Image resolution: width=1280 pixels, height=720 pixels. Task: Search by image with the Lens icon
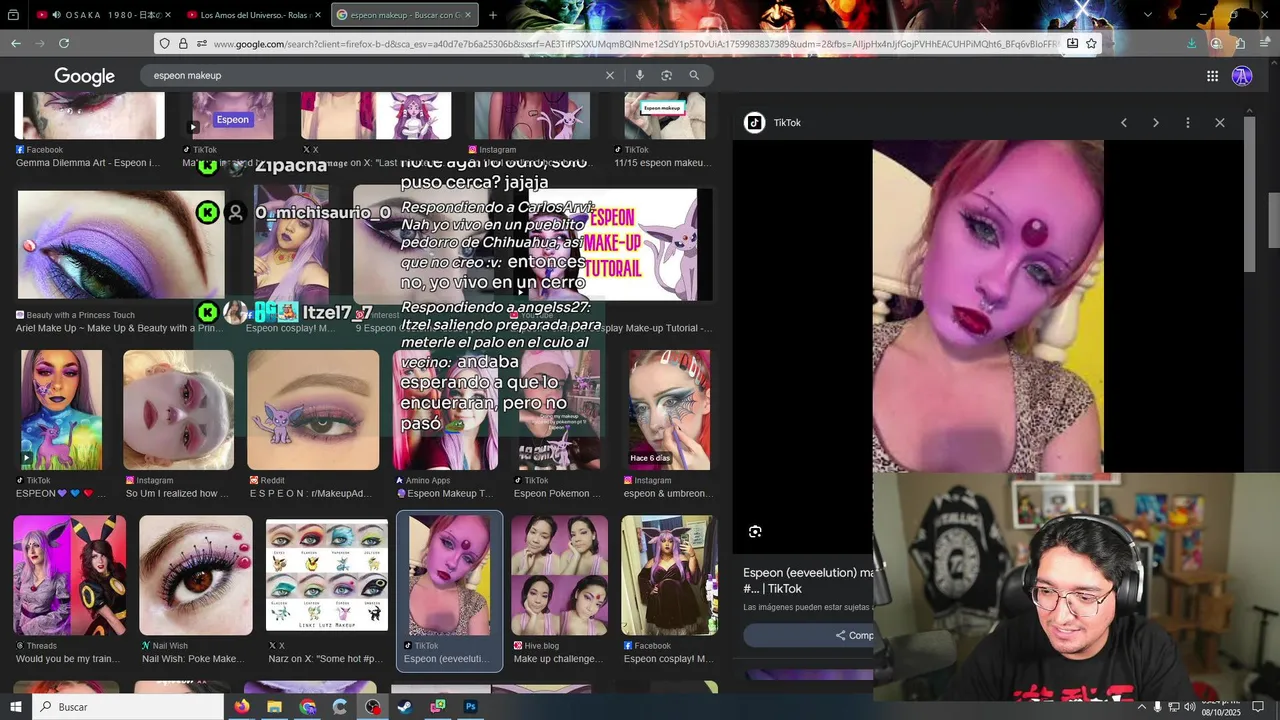pyautogui.click(x=666, y=75)
